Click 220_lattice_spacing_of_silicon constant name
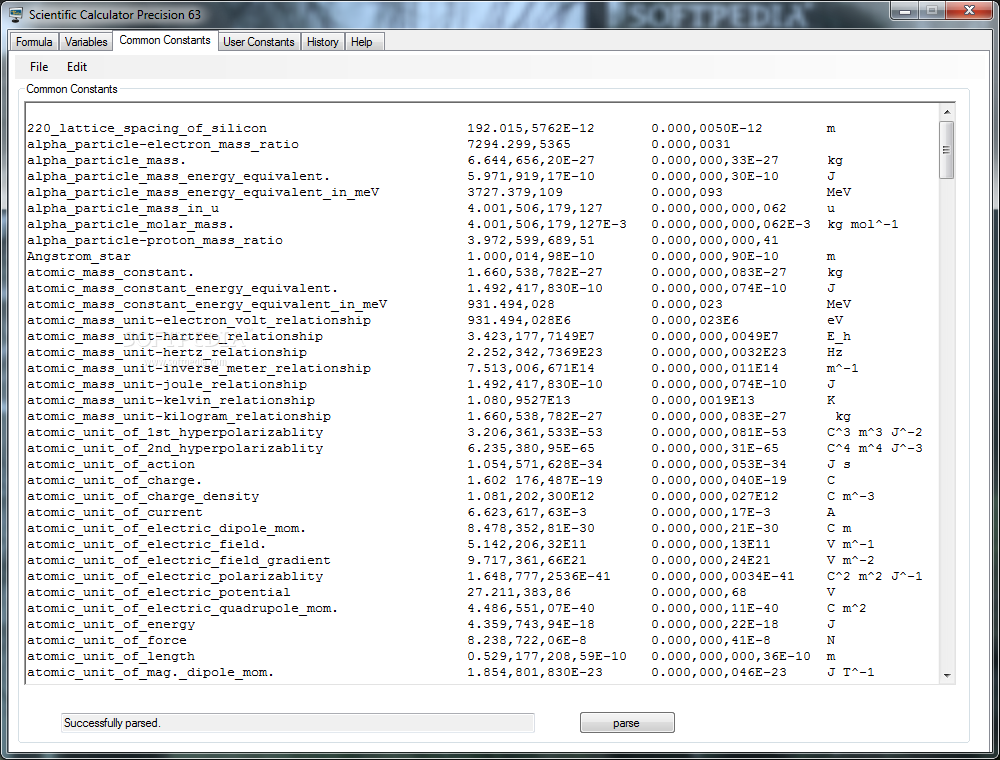This screenshot has width=1000, height=760. pos(147,128)
